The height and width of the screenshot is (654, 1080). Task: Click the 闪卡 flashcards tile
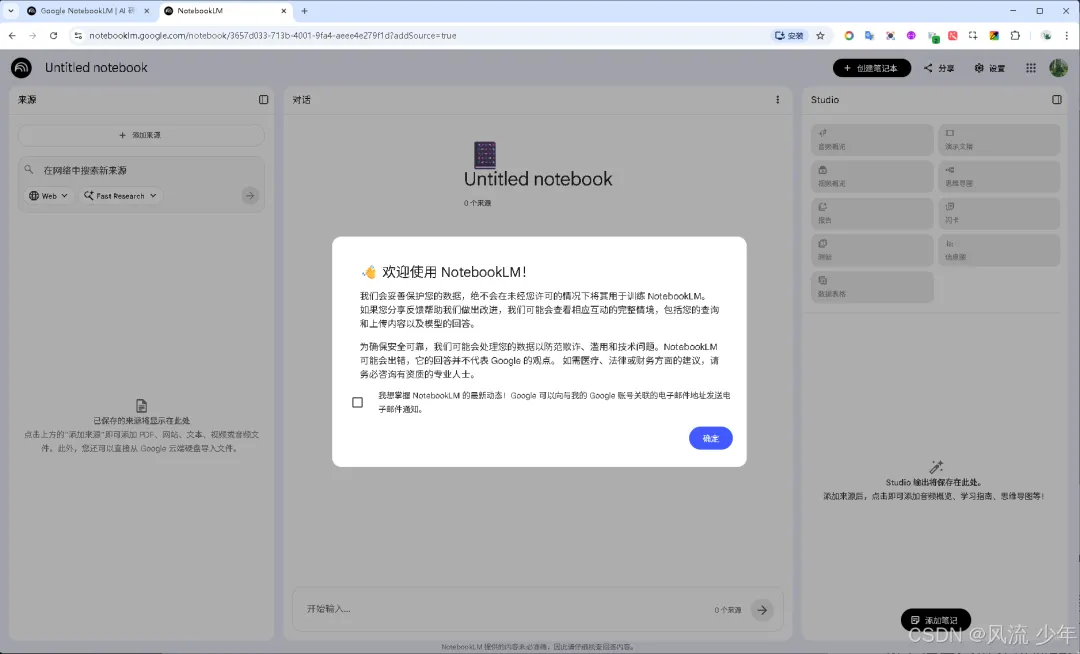tap(999, 213)
